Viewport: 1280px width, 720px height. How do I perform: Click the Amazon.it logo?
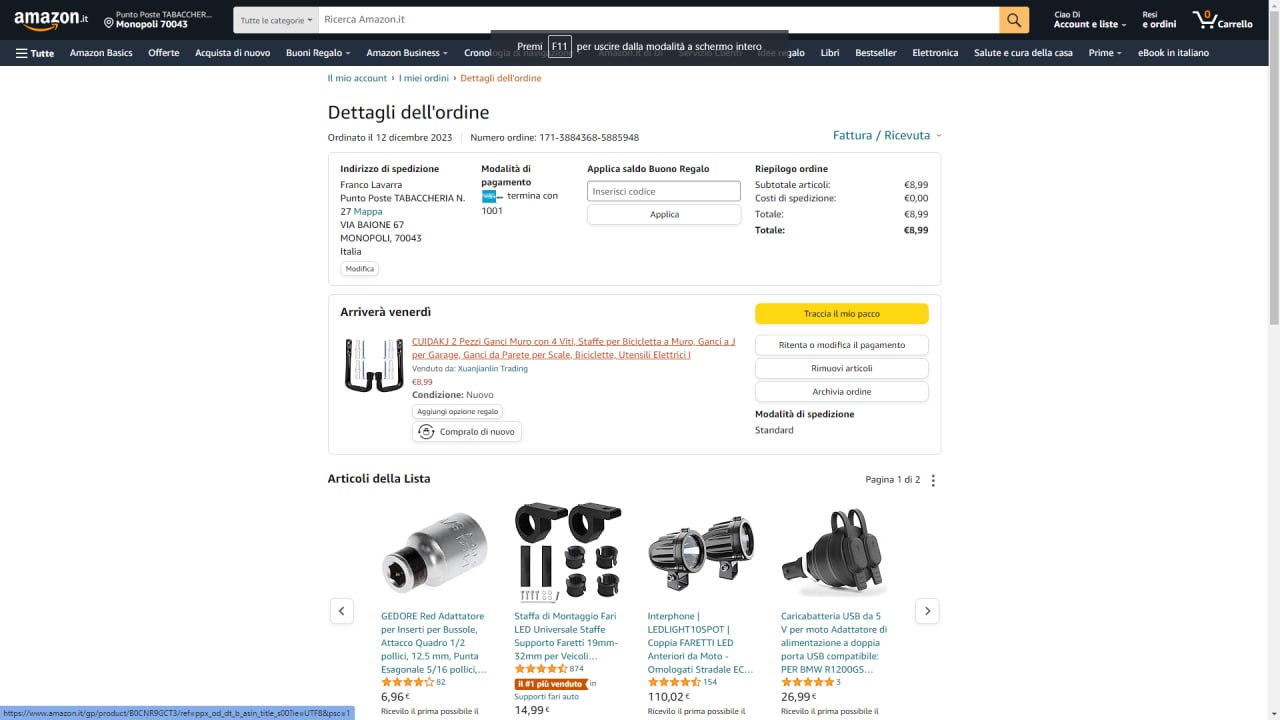pos(51,20)
